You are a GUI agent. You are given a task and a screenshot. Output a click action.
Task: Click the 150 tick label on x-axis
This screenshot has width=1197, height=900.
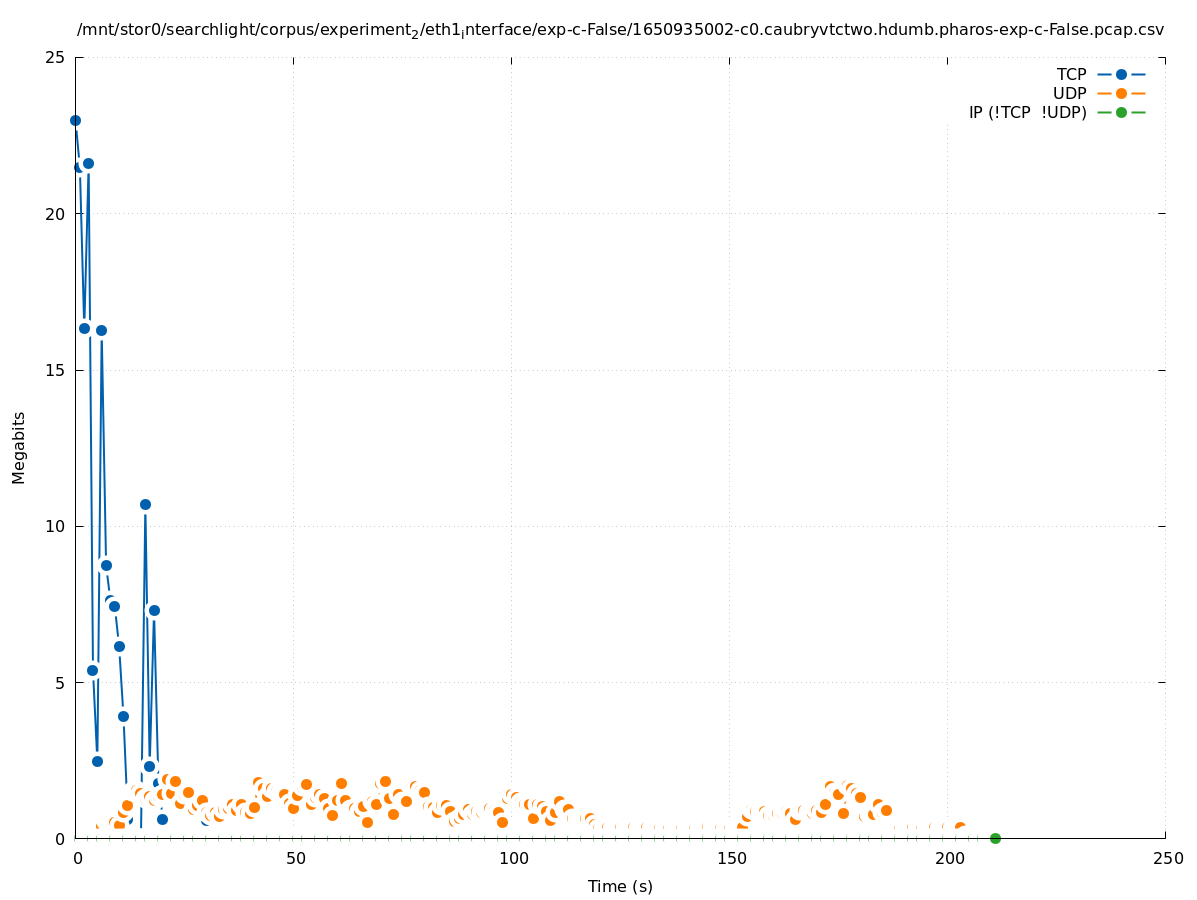730,859
